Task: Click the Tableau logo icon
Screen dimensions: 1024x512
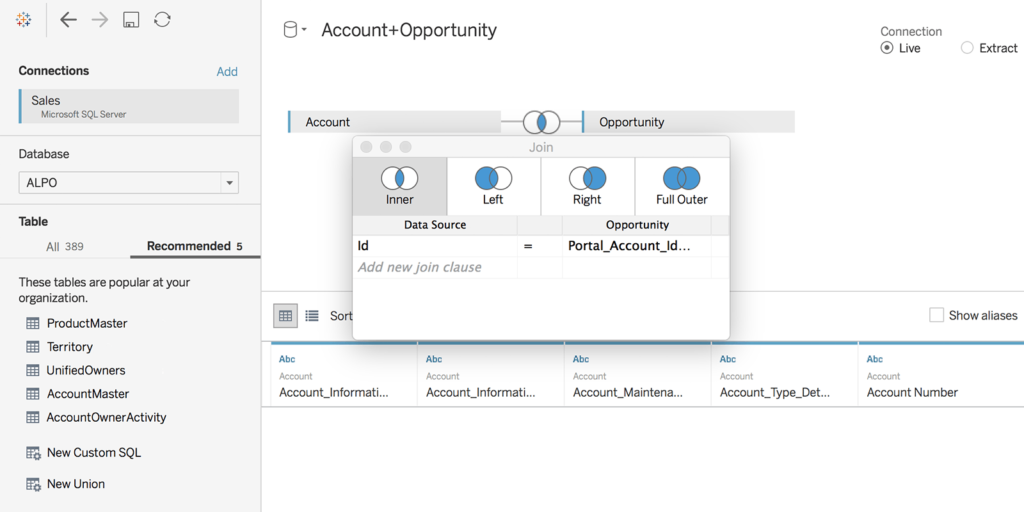Action: point(23,20)
